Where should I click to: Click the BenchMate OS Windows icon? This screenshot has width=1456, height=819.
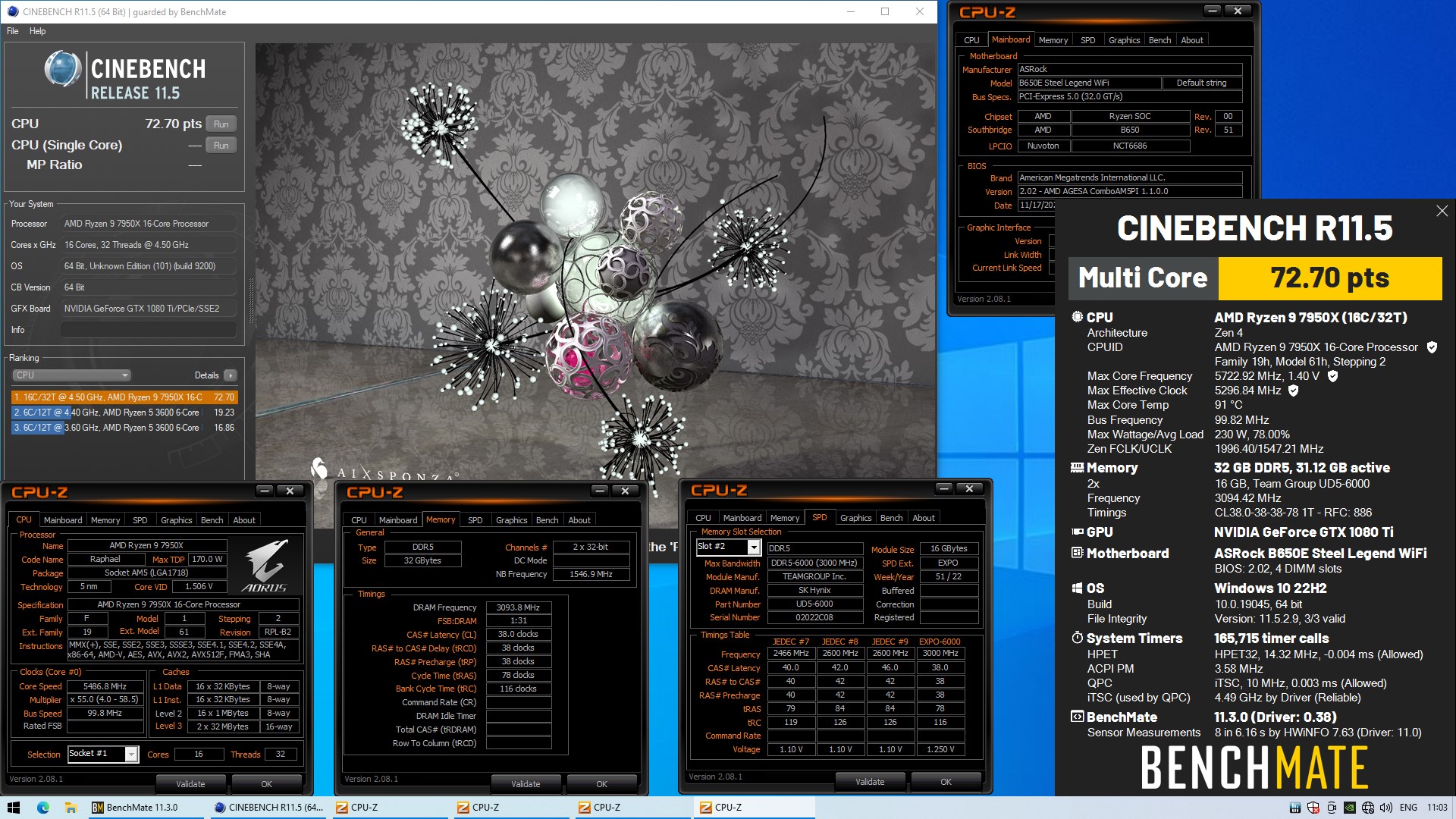(x=1077, y=588)
